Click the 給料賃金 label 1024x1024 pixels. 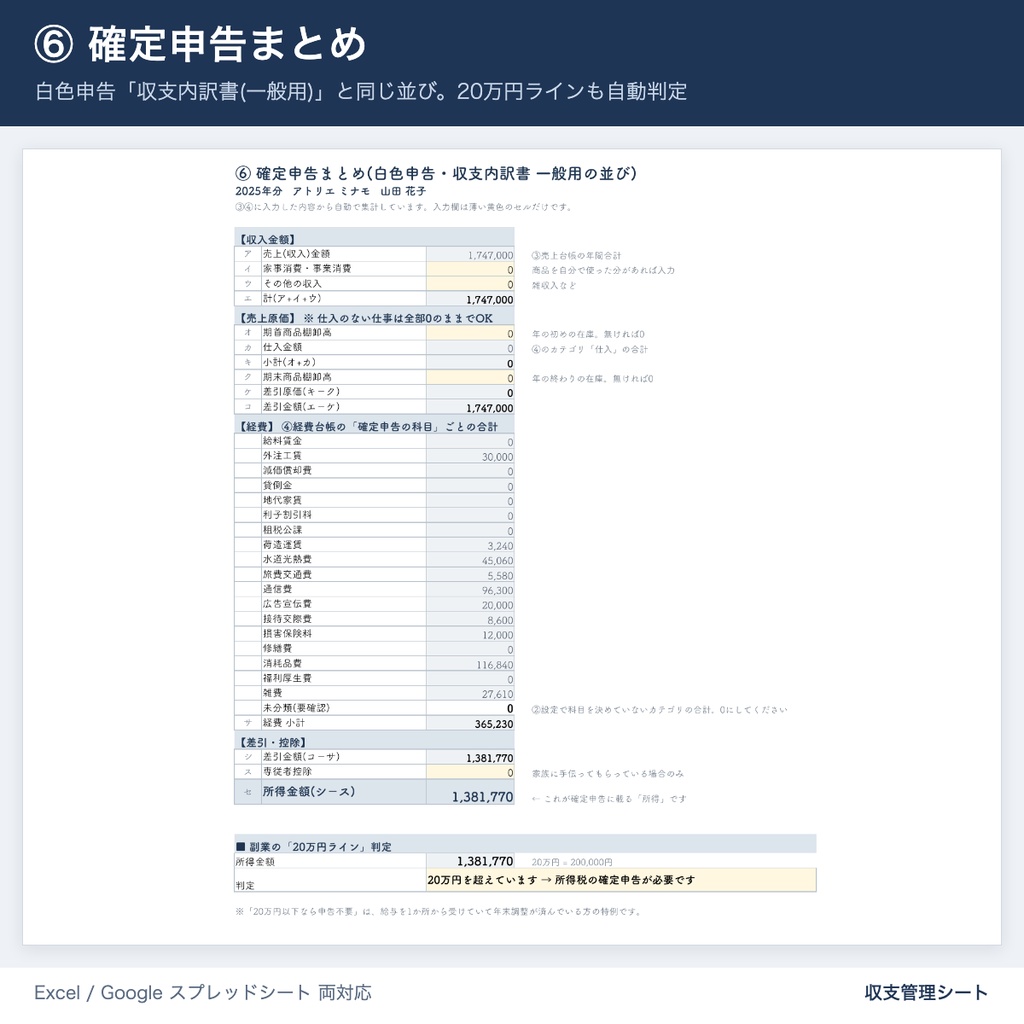pos(282,441)
